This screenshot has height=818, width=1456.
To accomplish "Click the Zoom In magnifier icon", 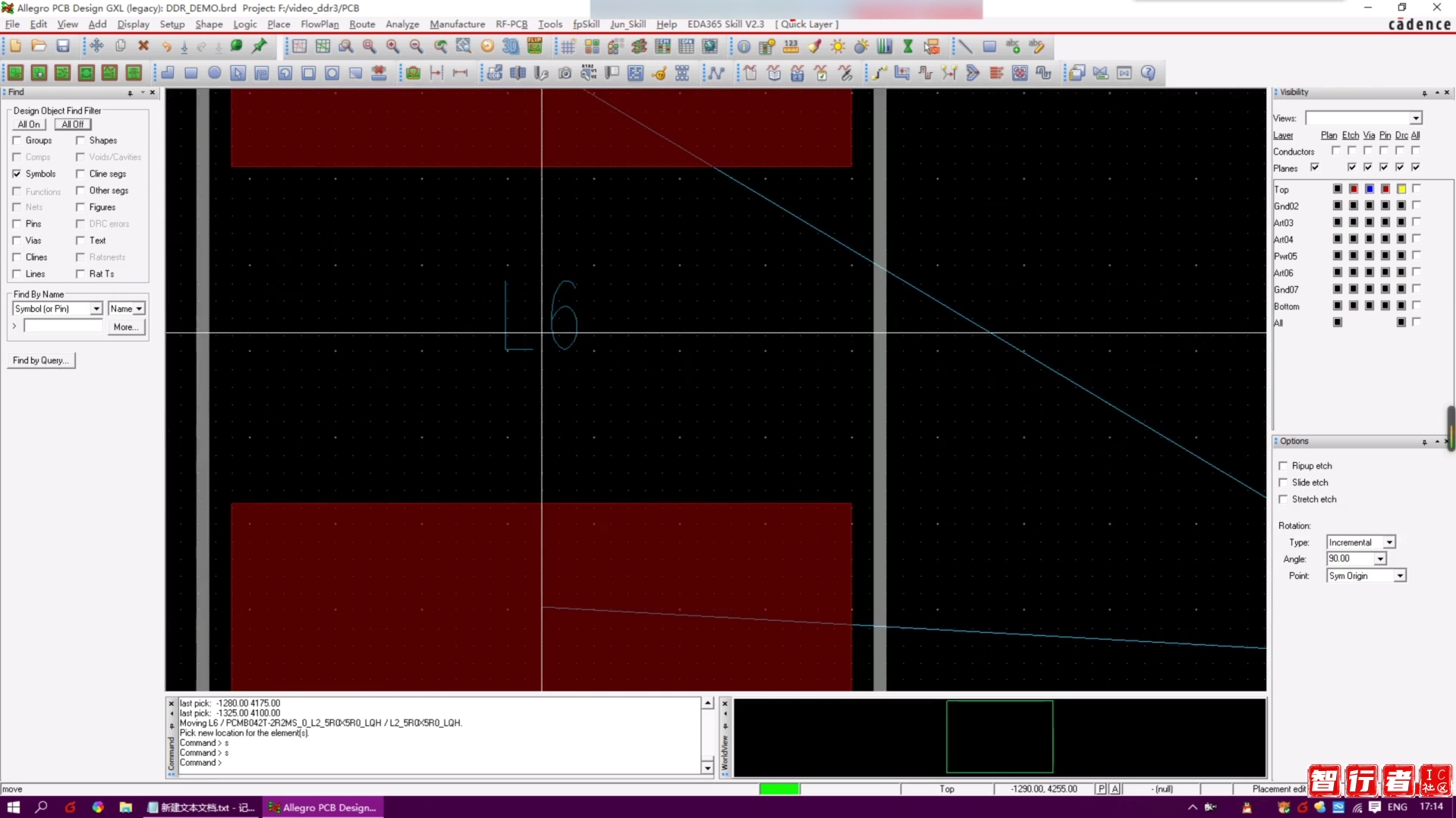I will [x=392, y=46].
